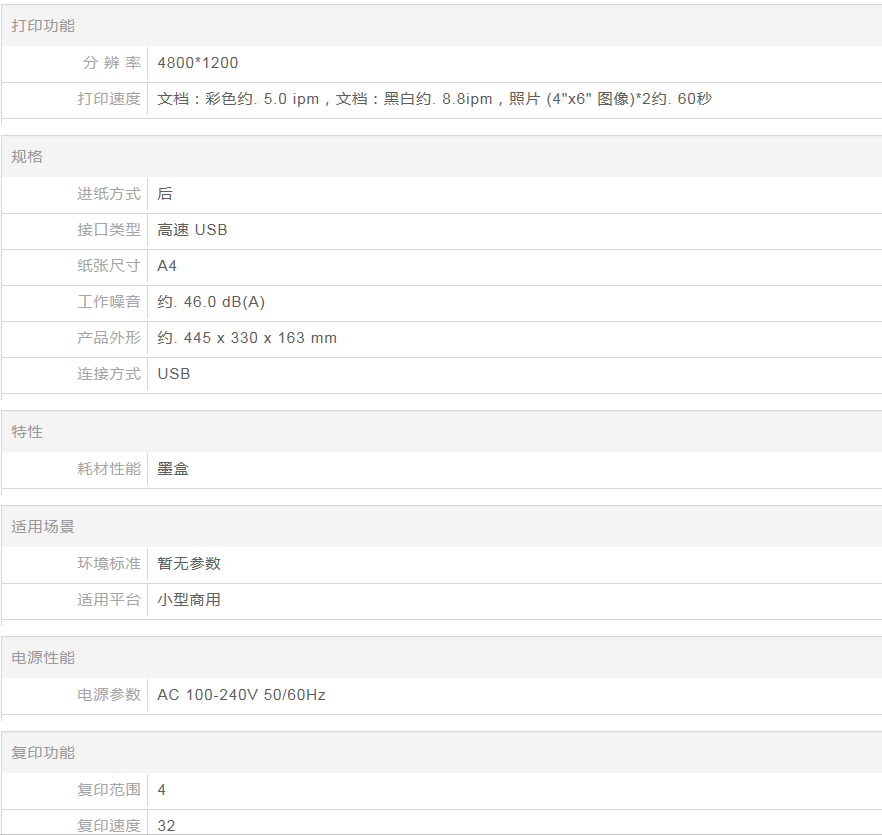Select the 连接方式 row label
This screenshot has height=835, width=882.
click(109, 374)
